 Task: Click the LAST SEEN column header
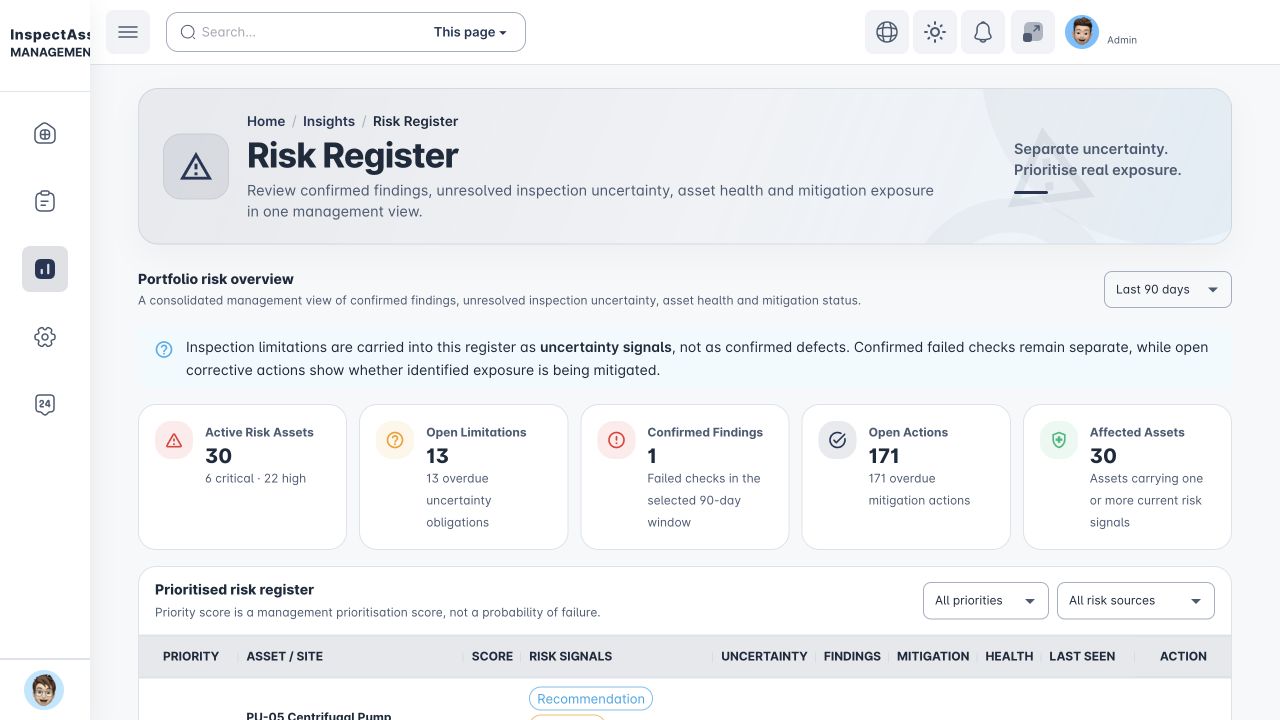[1082, 656]
